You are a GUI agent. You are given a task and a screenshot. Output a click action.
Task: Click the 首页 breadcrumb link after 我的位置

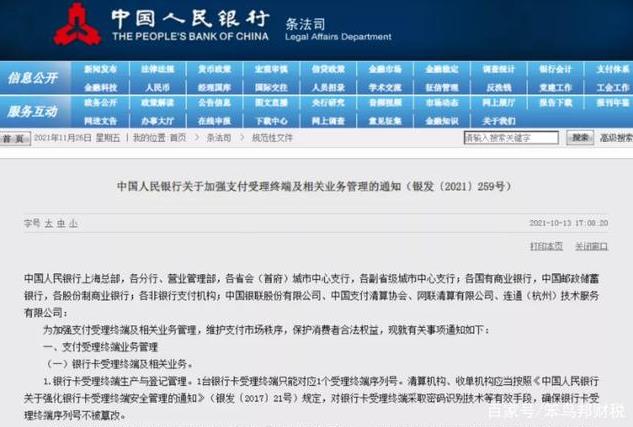[178, 138]
